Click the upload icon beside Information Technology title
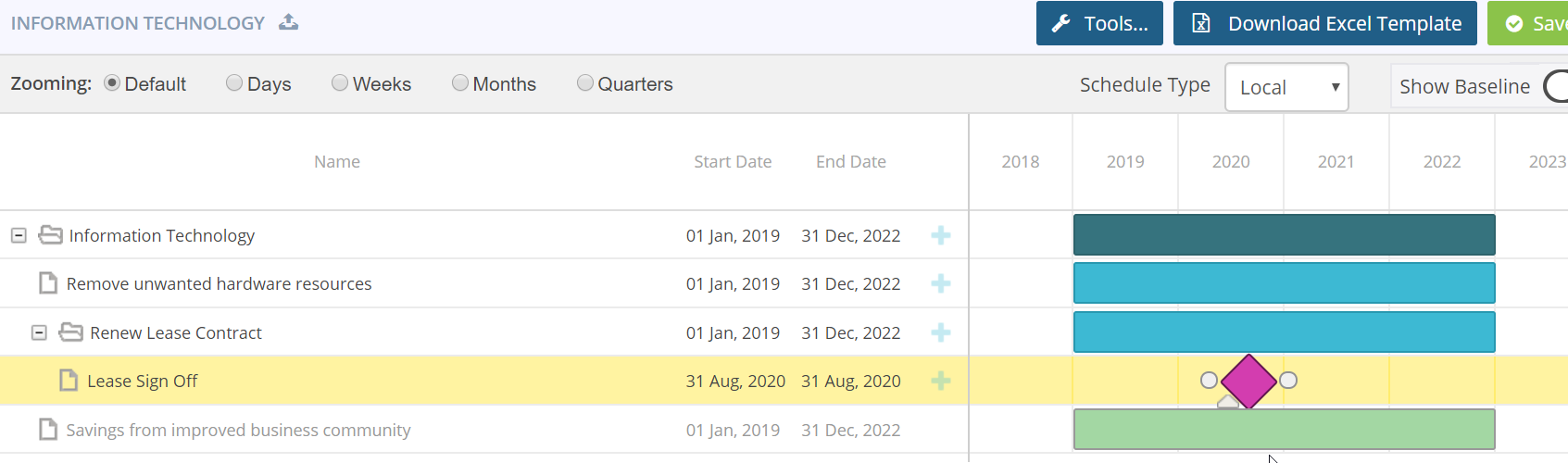This screenshot has height=463, width=1568. point(289,22)
